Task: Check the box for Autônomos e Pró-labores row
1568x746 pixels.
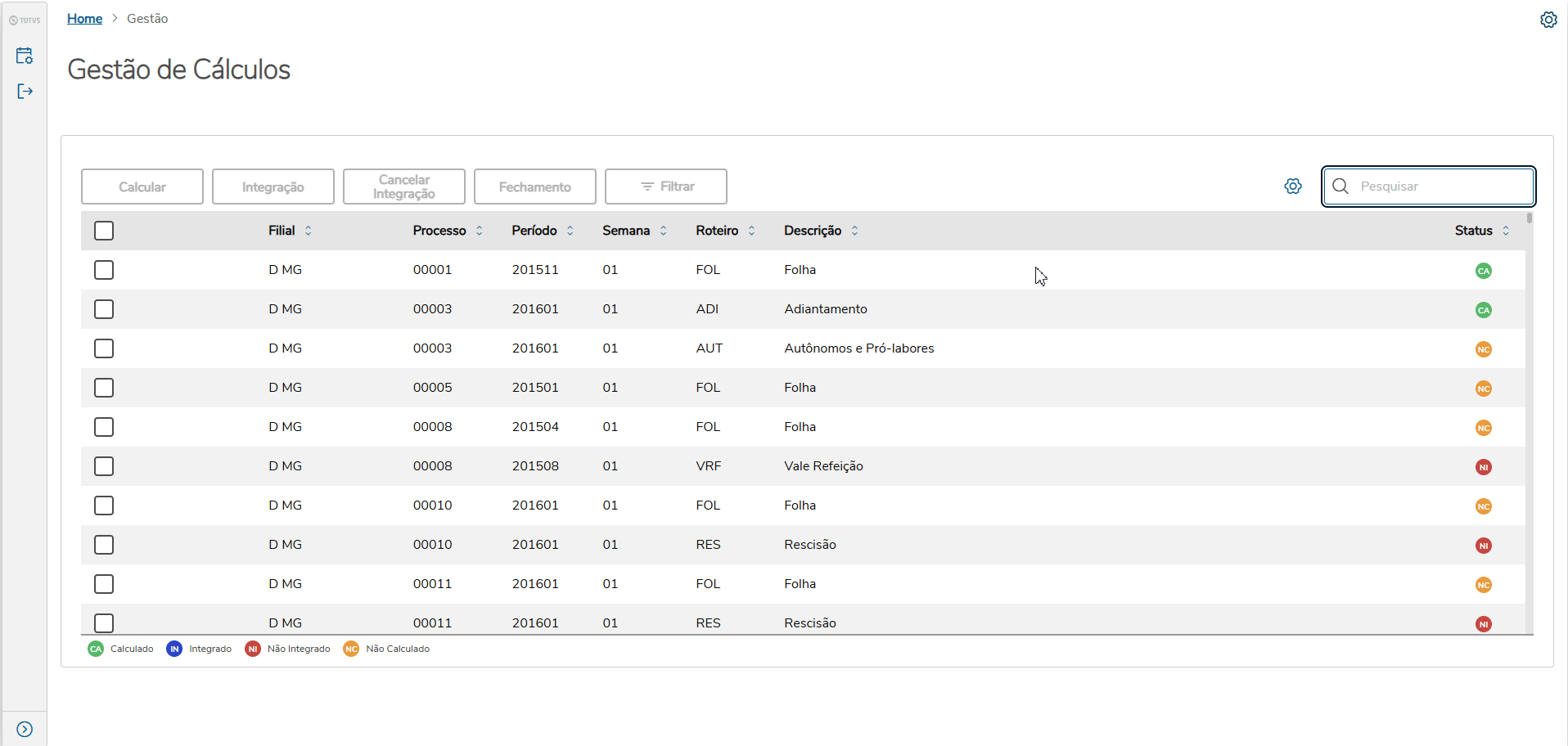Action: coord(104,348)
